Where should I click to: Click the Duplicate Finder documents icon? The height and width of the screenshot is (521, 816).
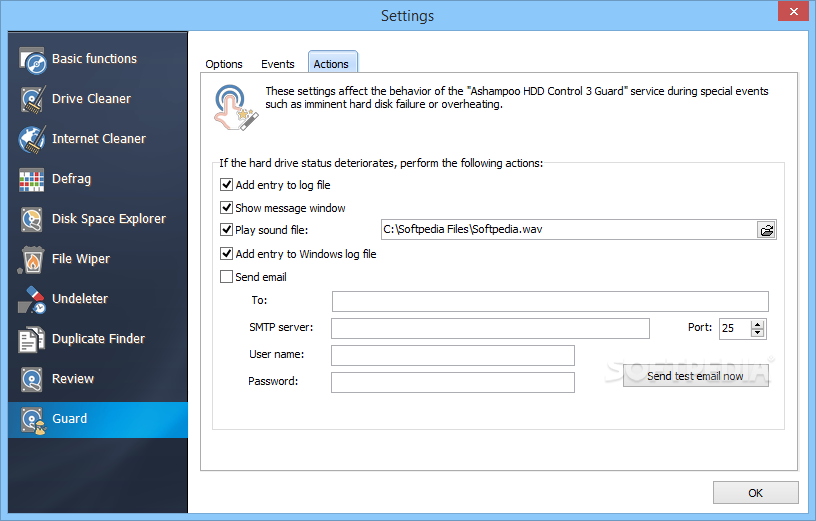pos(31,339)
